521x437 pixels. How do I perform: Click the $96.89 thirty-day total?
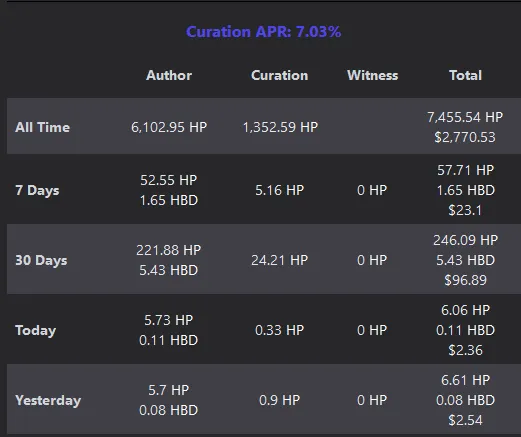[465, 280]
